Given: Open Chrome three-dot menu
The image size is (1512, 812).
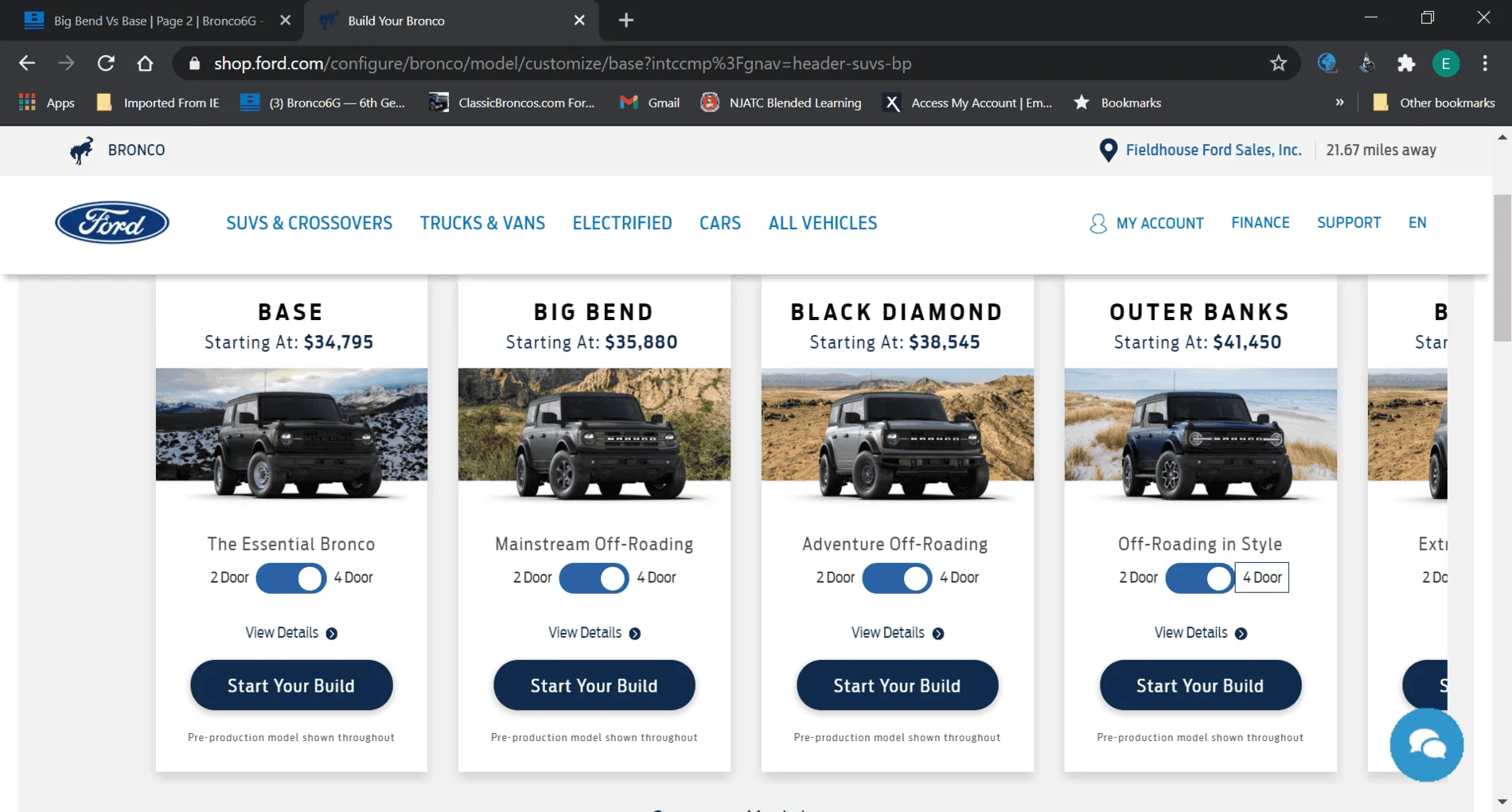Looking at the screenshot, I should 1485,63.
